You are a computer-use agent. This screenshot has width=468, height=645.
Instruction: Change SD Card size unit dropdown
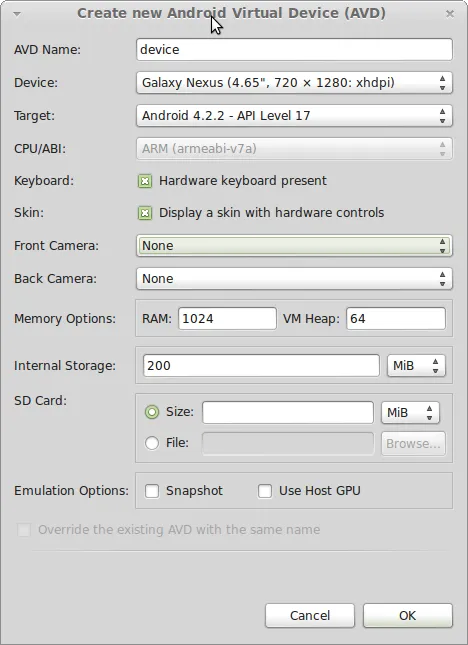point(410,413)
